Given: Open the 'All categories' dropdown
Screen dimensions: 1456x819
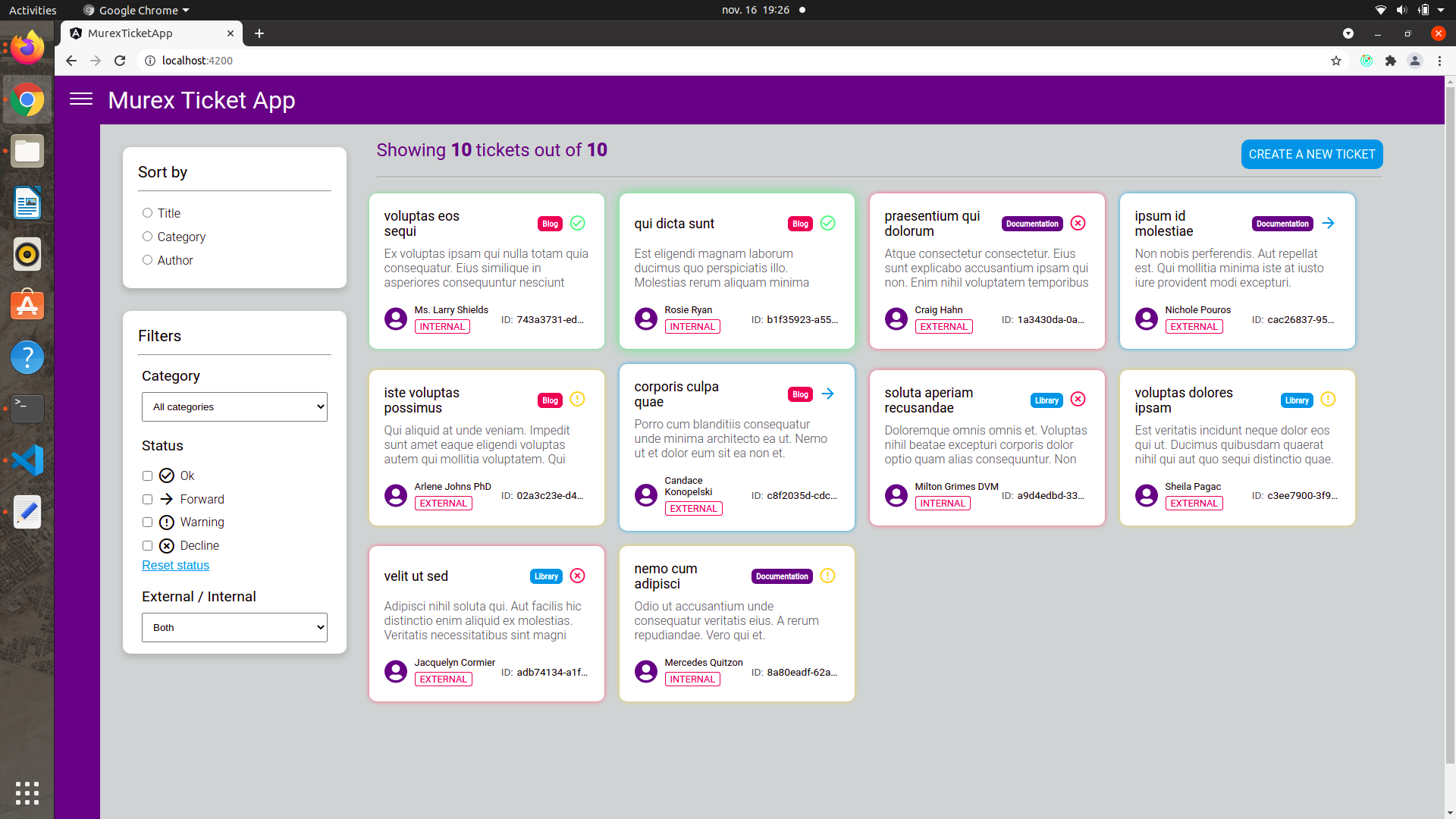Looking at the screenshot, I should point(234,406).
